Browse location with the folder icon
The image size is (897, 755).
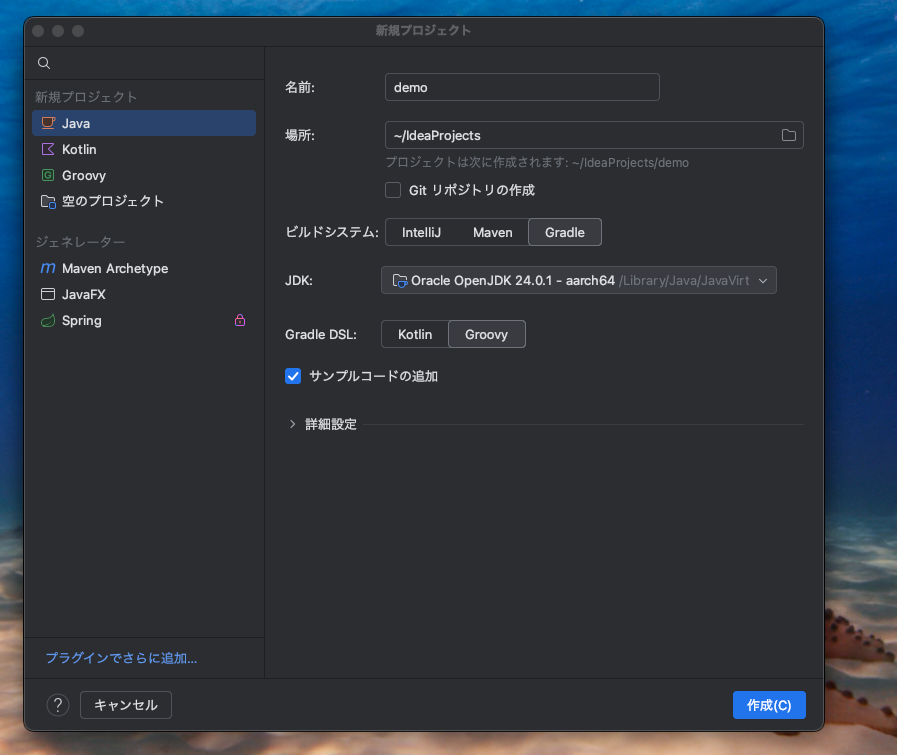coord(789,135)
